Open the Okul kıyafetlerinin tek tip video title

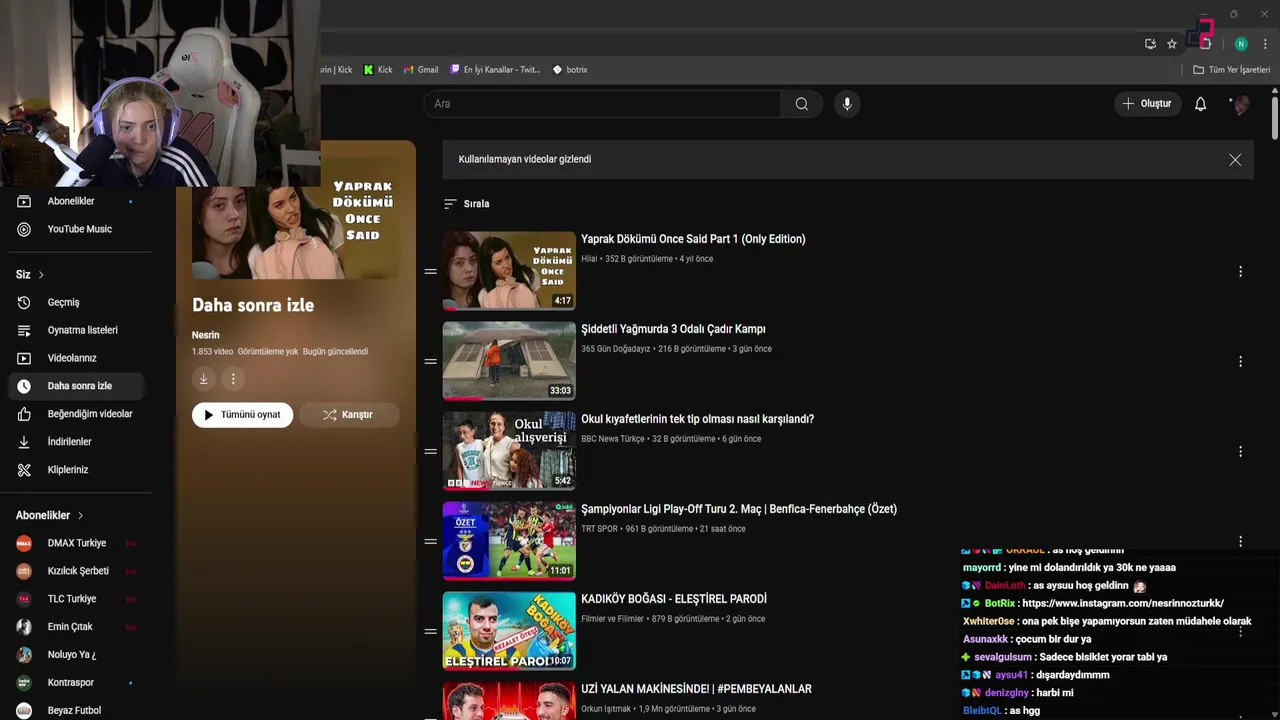697,419
